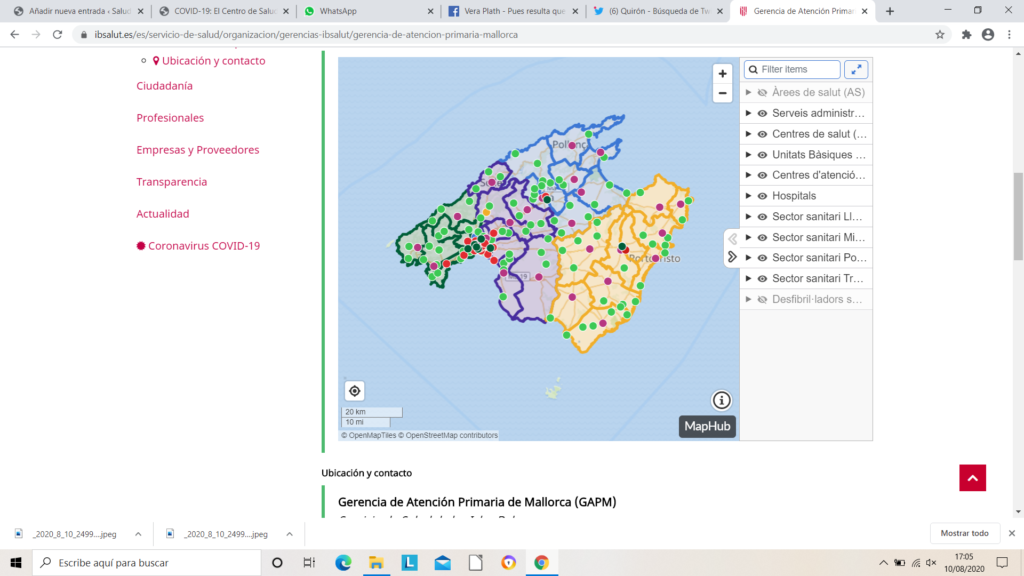Viewport: 1024px width, 576px height.
Task: Show the Àrees de salut (AS) layer
Action: pyautogui.click(x=762, y=92)
